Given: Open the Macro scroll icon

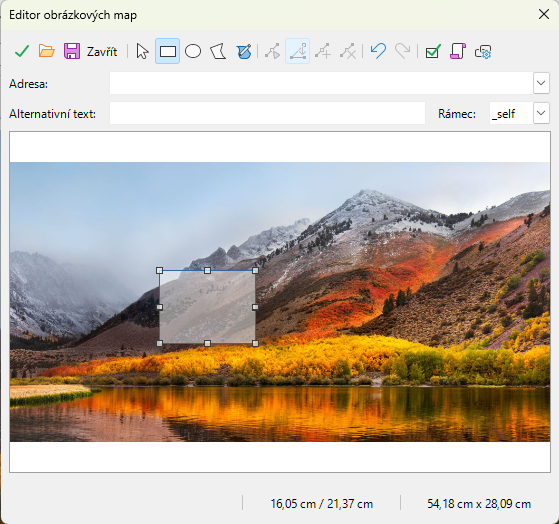Looking at the screenshot, I should click(x=458, y=51).
